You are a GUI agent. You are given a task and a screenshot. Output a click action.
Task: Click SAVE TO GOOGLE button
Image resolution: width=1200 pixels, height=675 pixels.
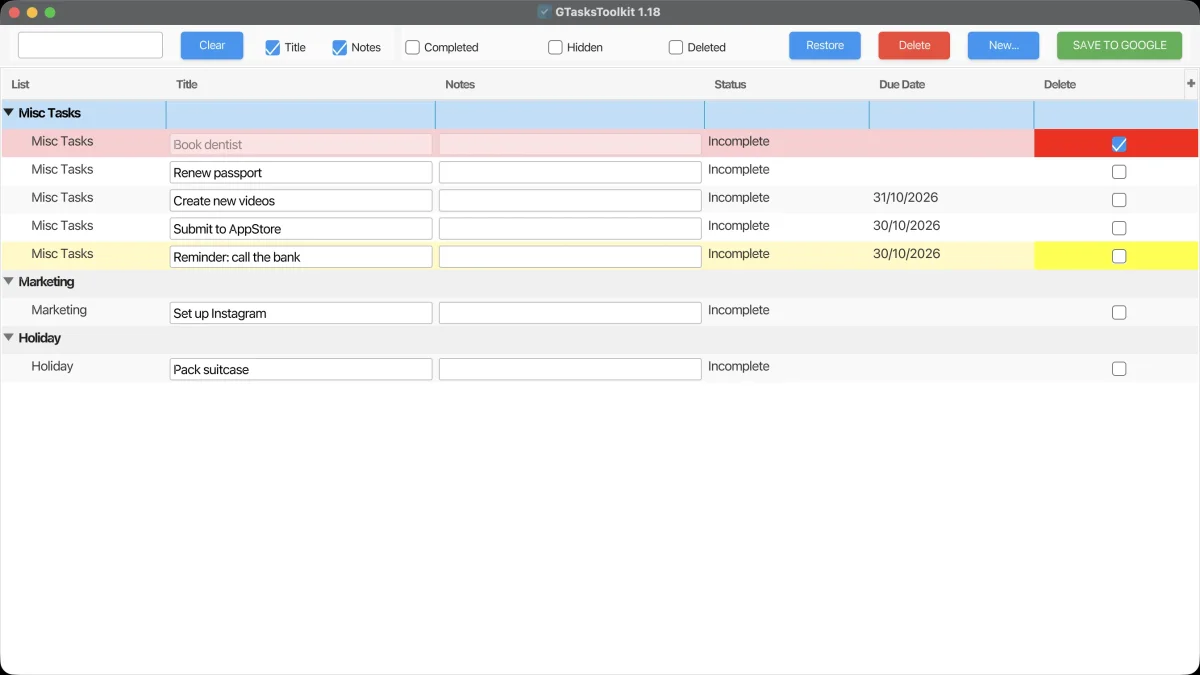click(1119, 45)
